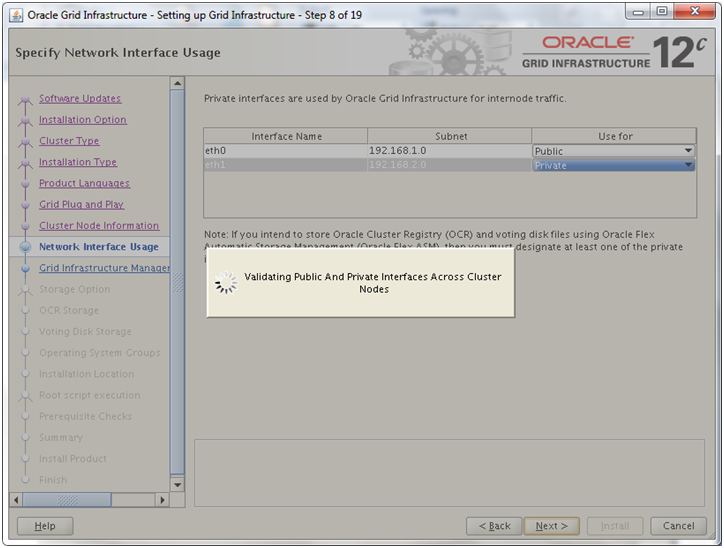Open the Cluster Type step
The image size is (724, 548).
69,141
